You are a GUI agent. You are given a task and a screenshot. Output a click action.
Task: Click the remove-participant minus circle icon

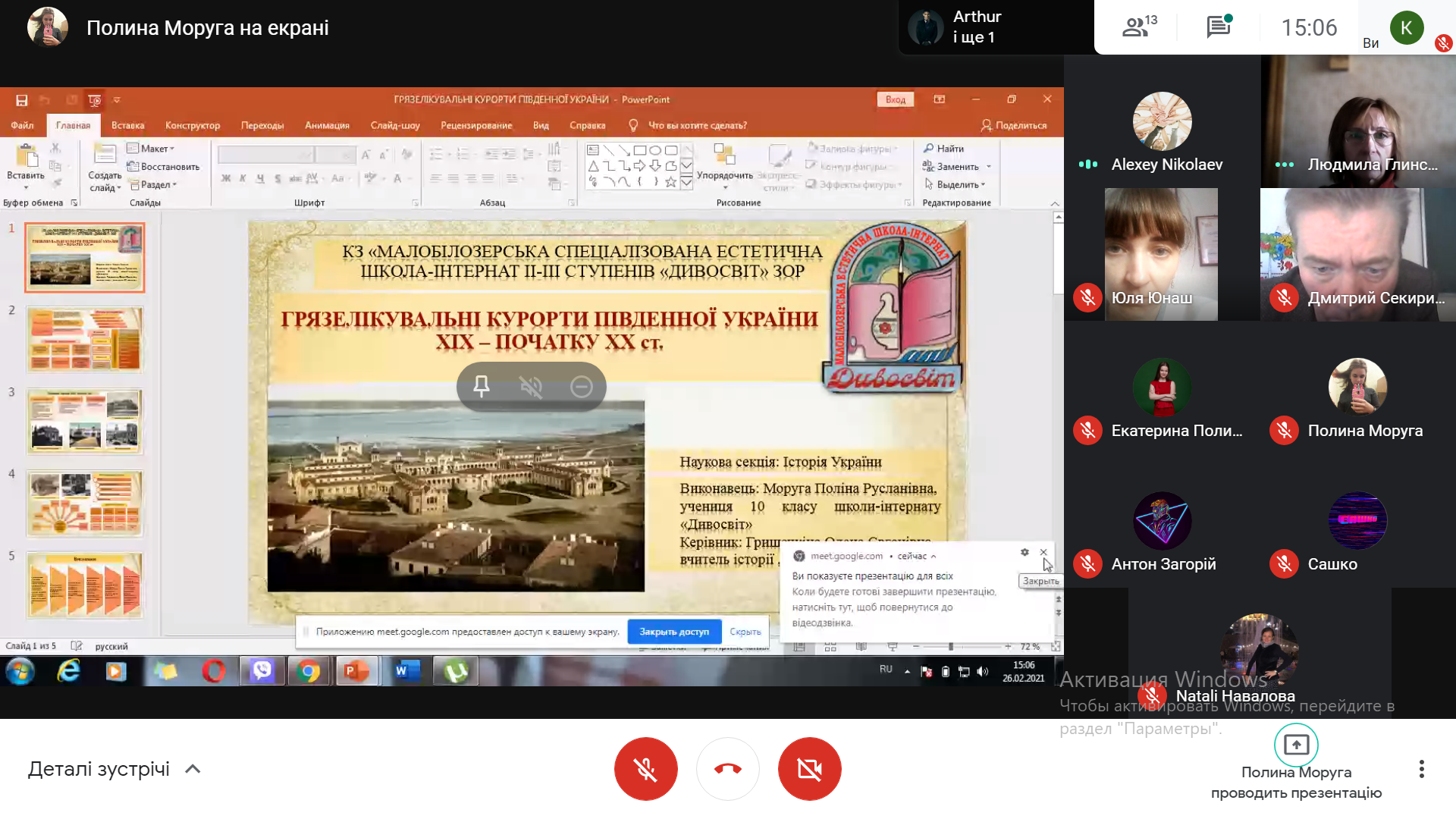(581, 387)
